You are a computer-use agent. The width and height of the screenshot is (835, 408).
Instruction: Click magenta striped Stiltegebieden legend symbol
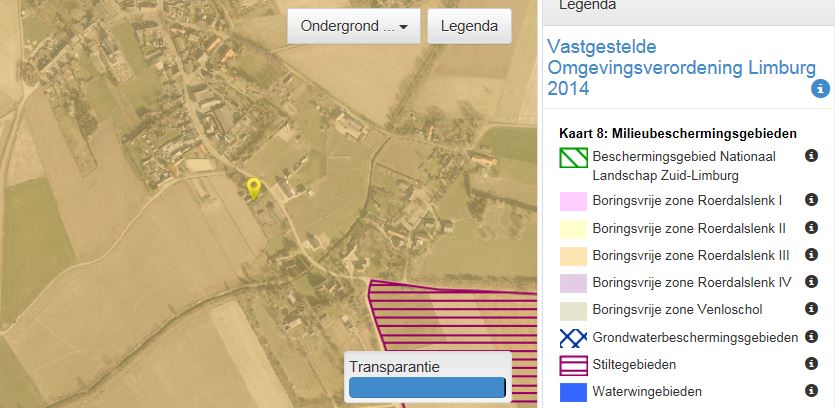pyautogui.click(x=574, y=365)
